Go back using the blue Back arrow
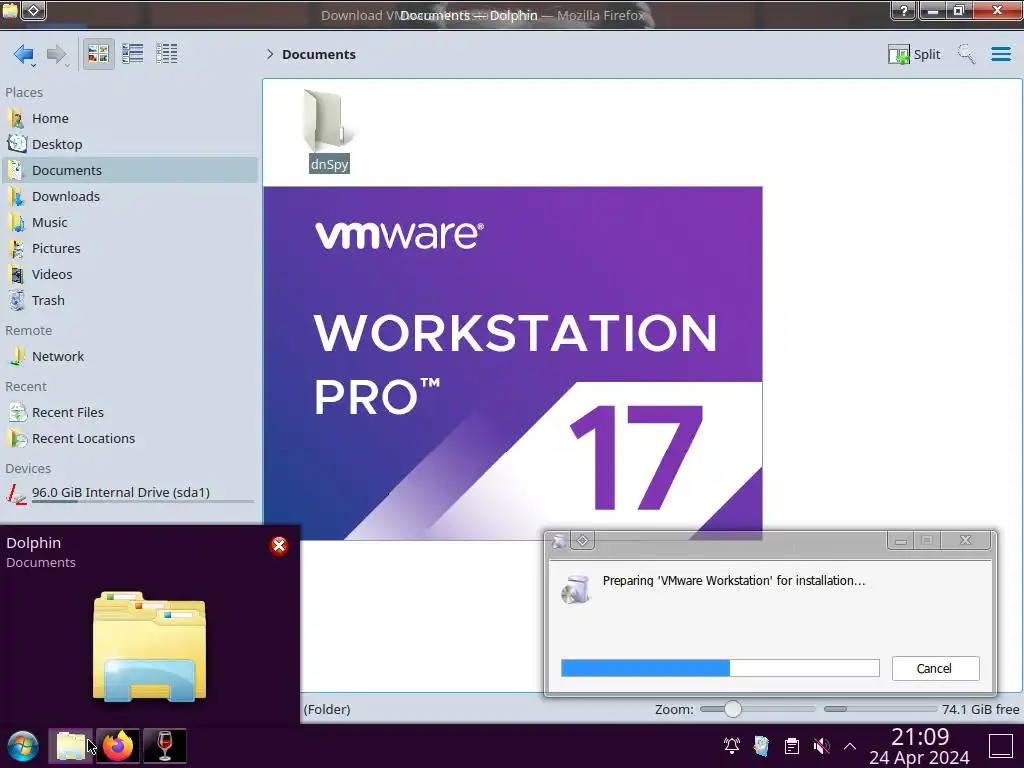Screen dimensions: 1024x768 (24, 54)
